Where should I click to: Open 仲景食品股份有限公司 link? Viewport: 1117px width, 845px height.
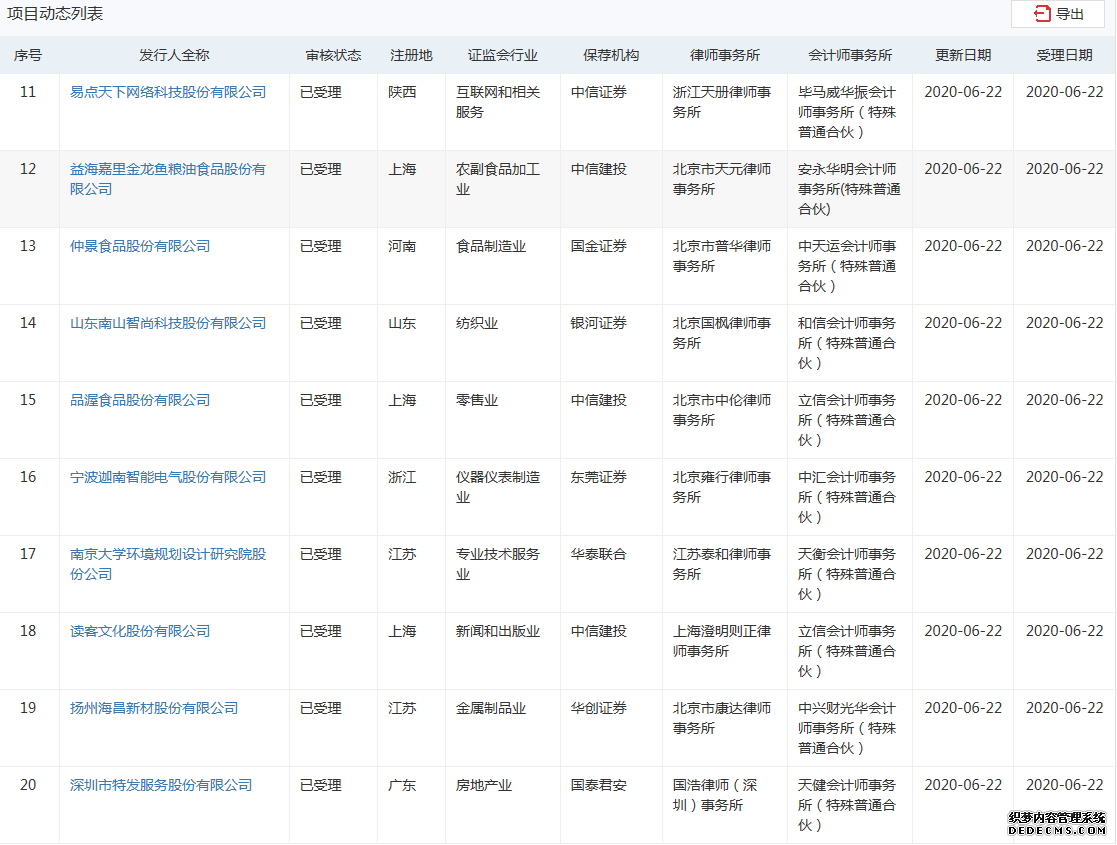click(x=140, y=247)
